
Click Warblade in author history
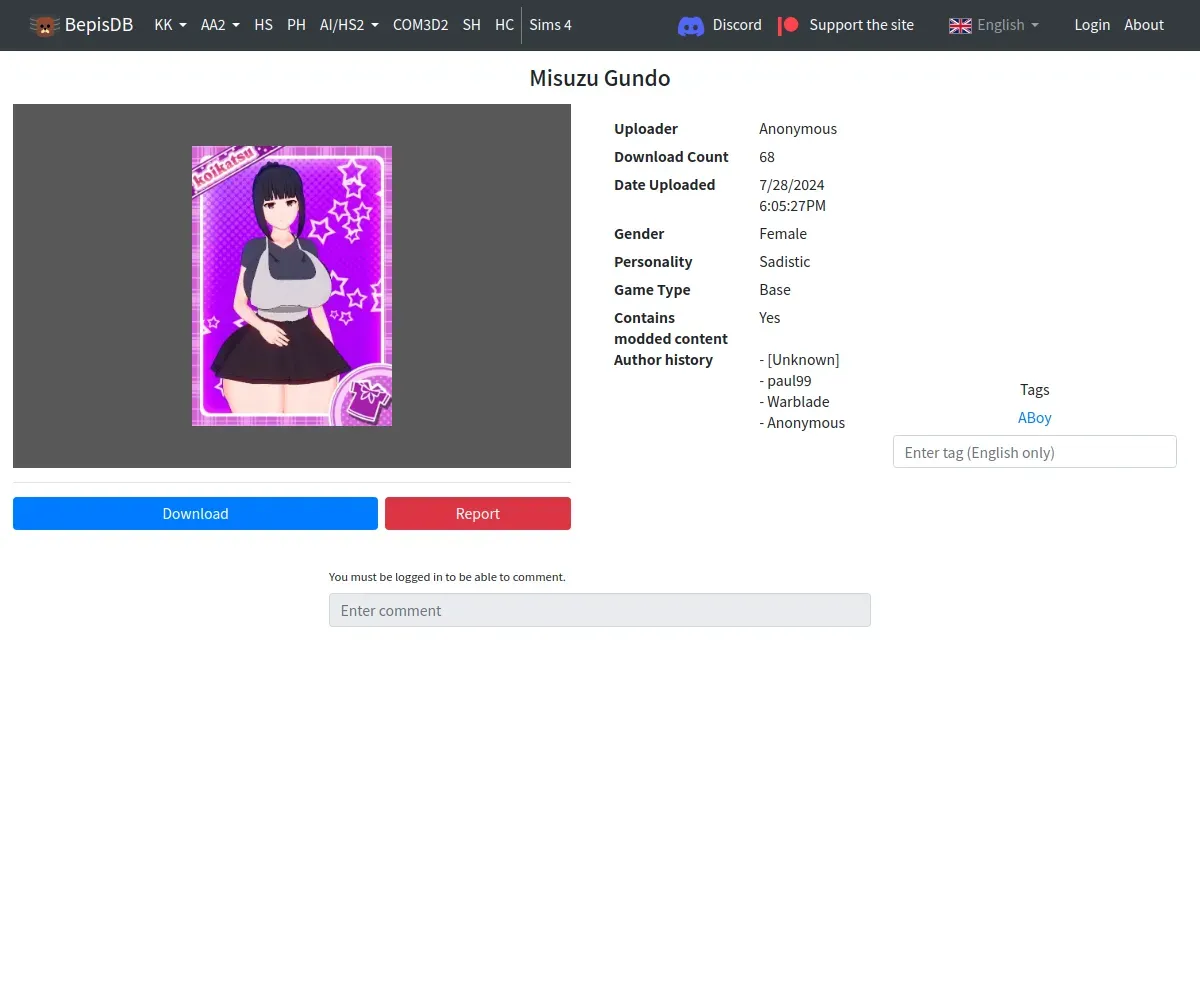798,402
